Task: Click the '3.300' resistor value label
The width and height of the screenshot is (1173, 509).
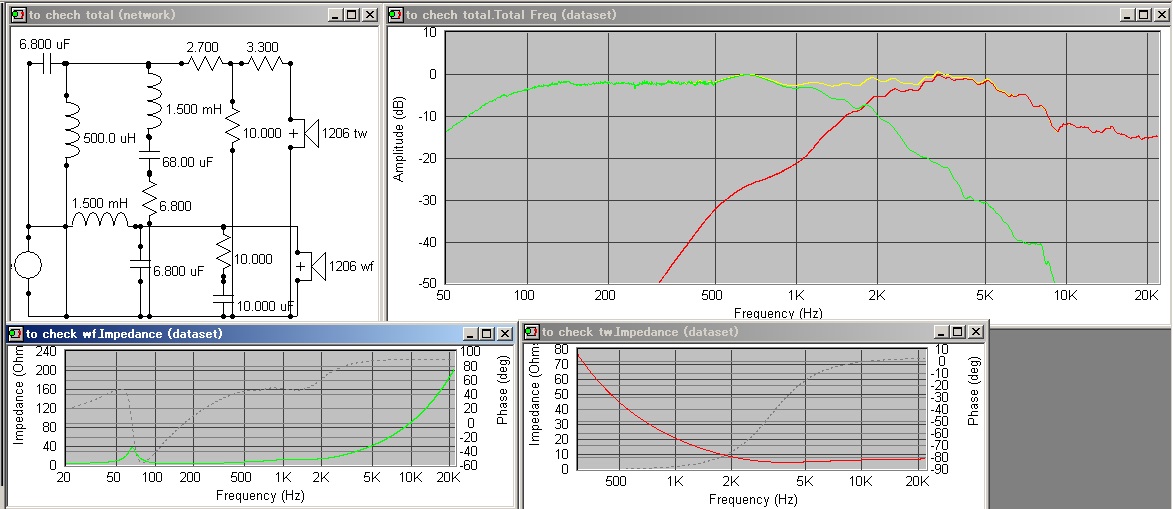Action: (263, 46)
